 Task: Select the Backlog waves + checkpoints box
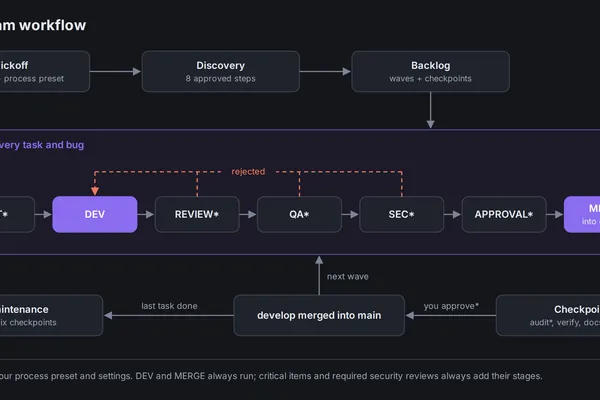(430, 71)
